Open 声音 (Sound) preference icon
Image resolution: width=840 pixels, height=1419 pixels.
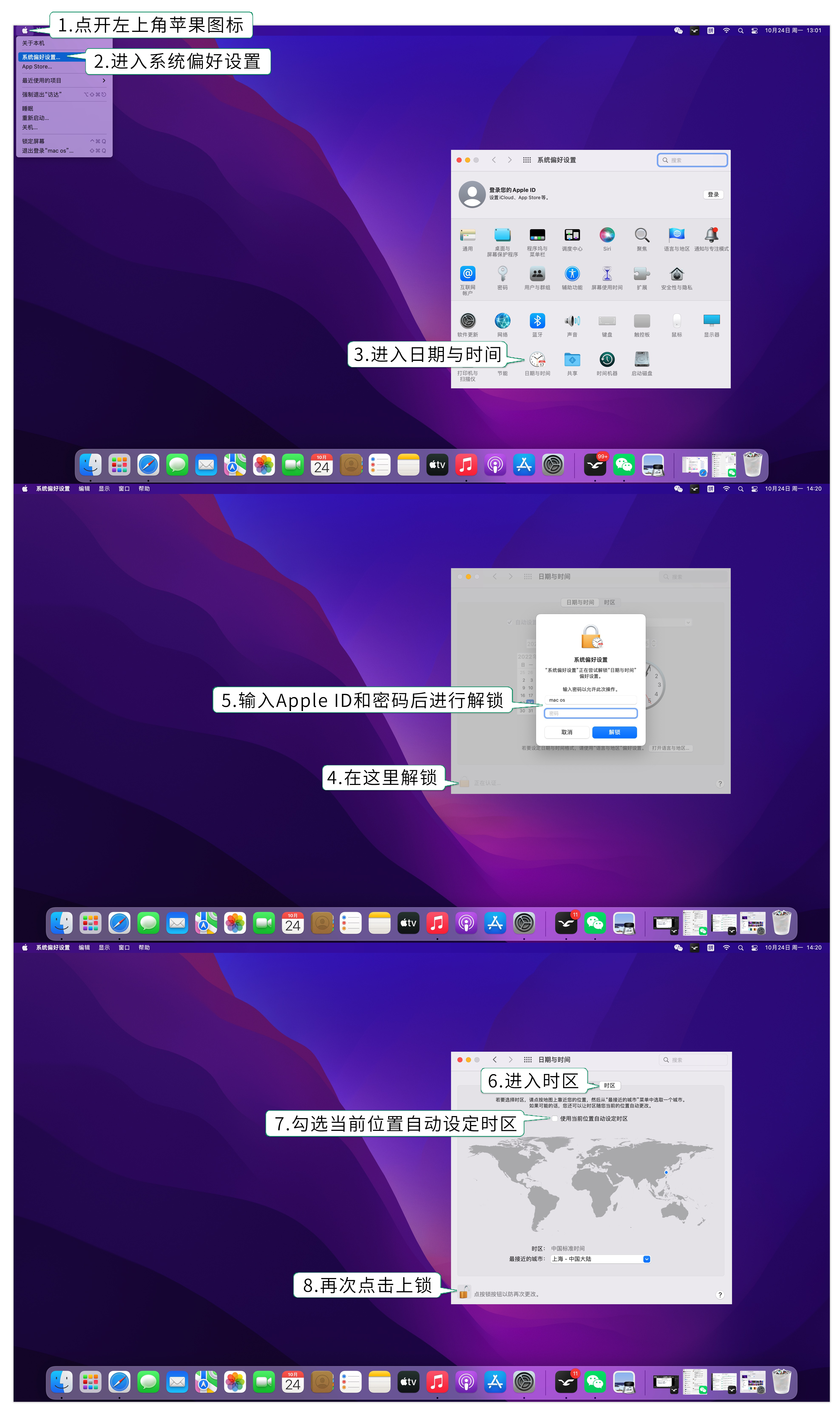572,321
